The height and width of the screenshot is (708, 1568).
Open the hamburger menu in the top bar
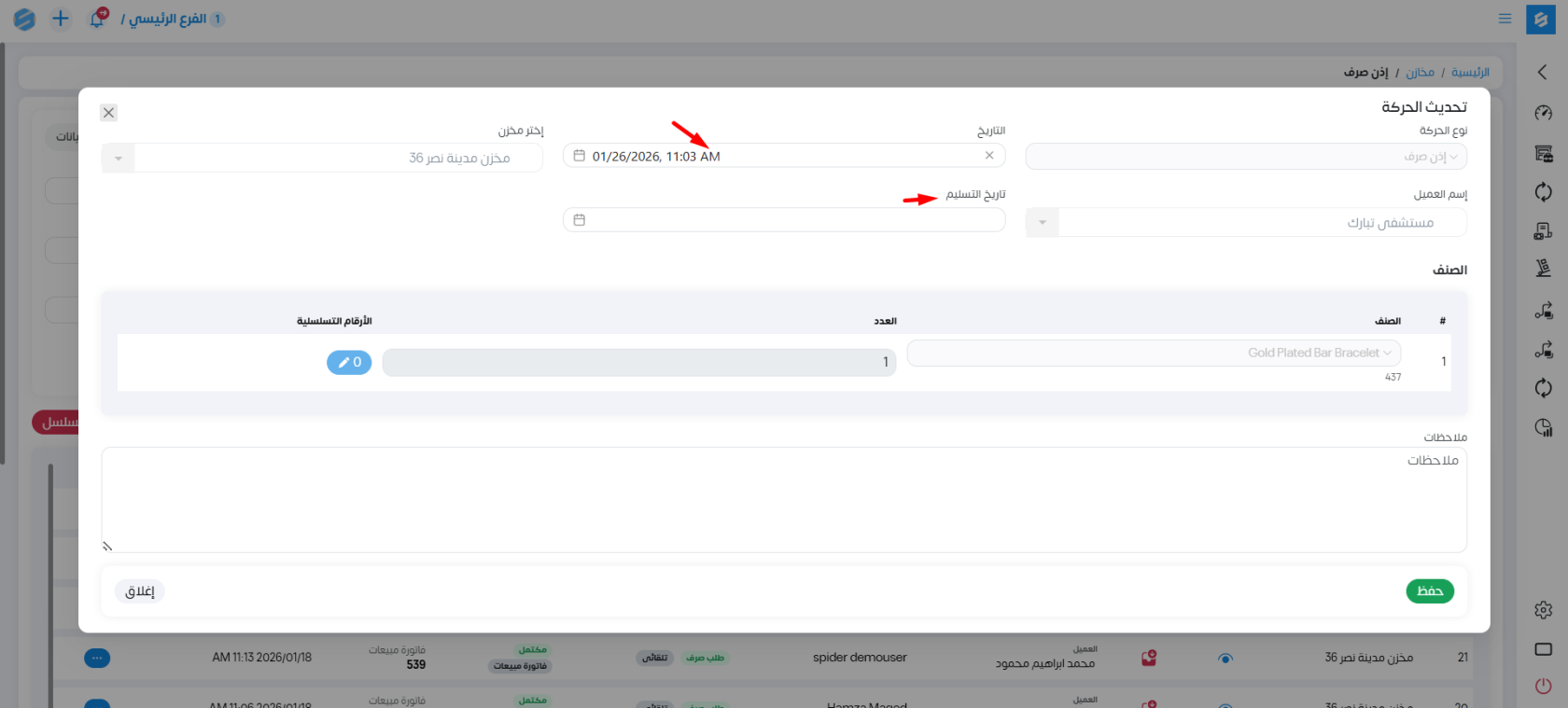1505,19
